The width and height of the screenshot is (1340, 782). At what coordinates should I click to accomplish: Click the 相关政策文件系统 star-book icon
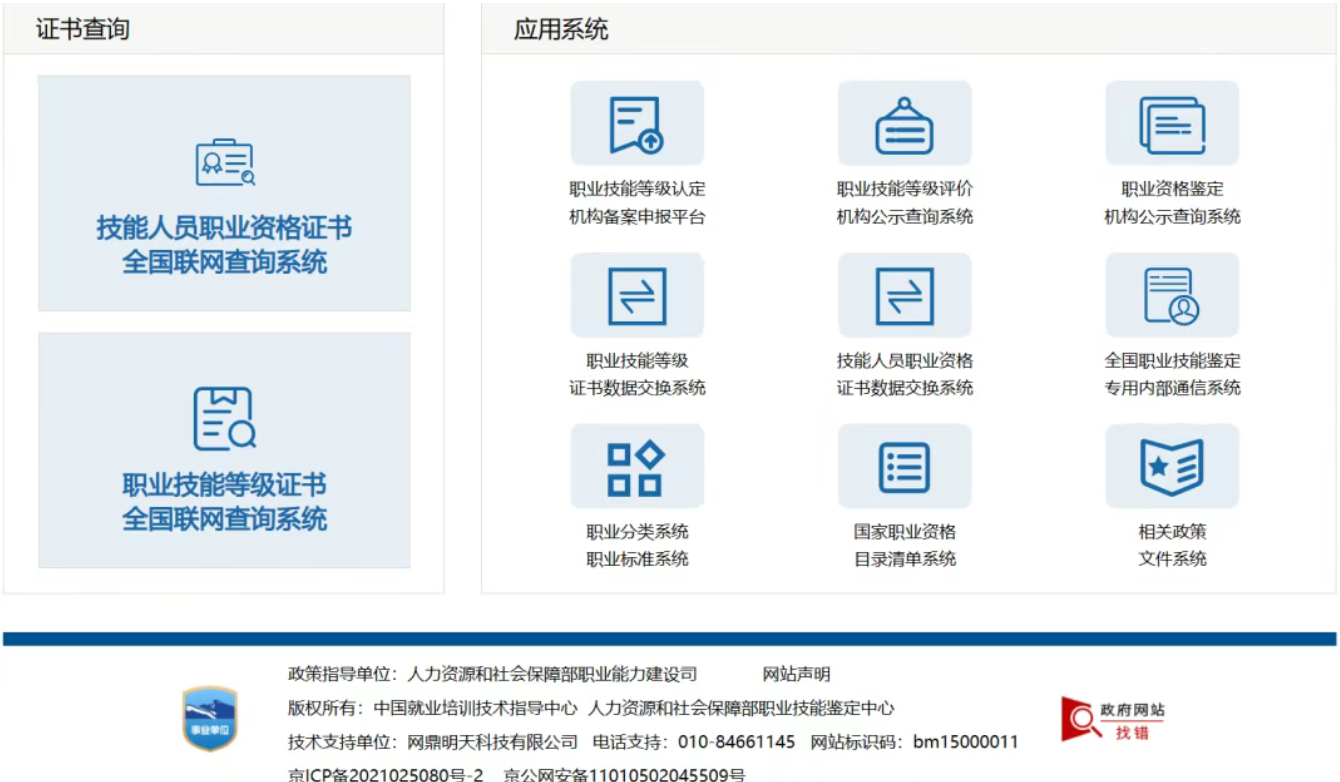pyautogui.click(x=1172, y=467)
